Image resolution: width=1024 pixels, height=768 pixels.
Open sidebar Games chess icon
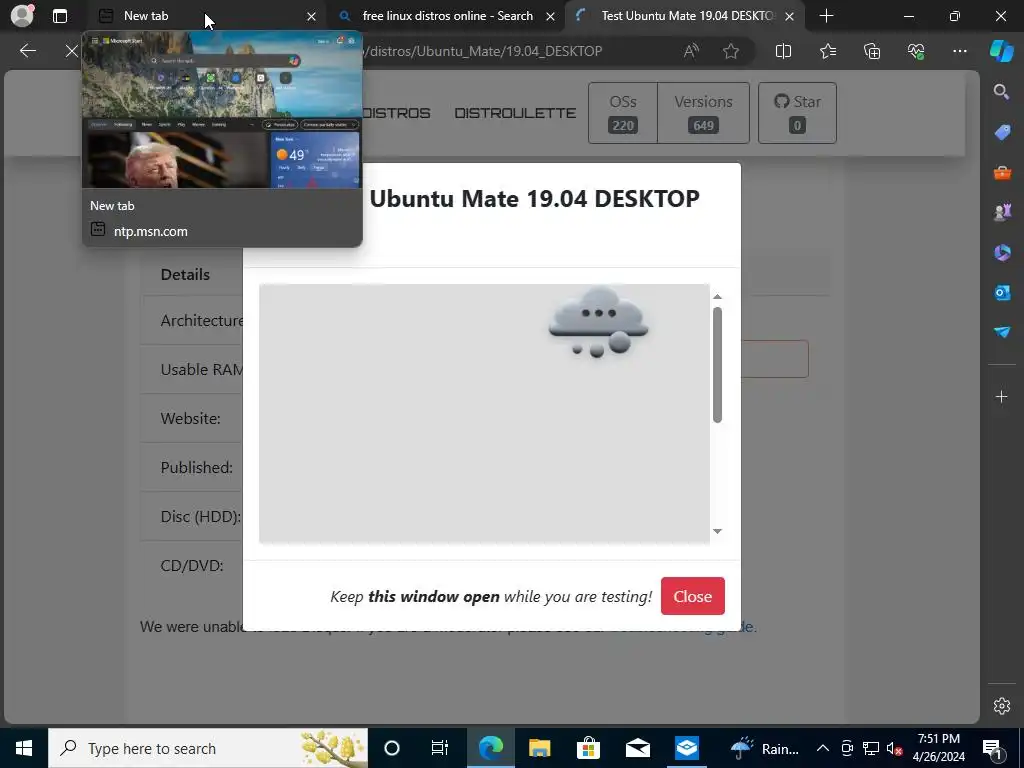pyautogui.click(x=1002, y=212)
